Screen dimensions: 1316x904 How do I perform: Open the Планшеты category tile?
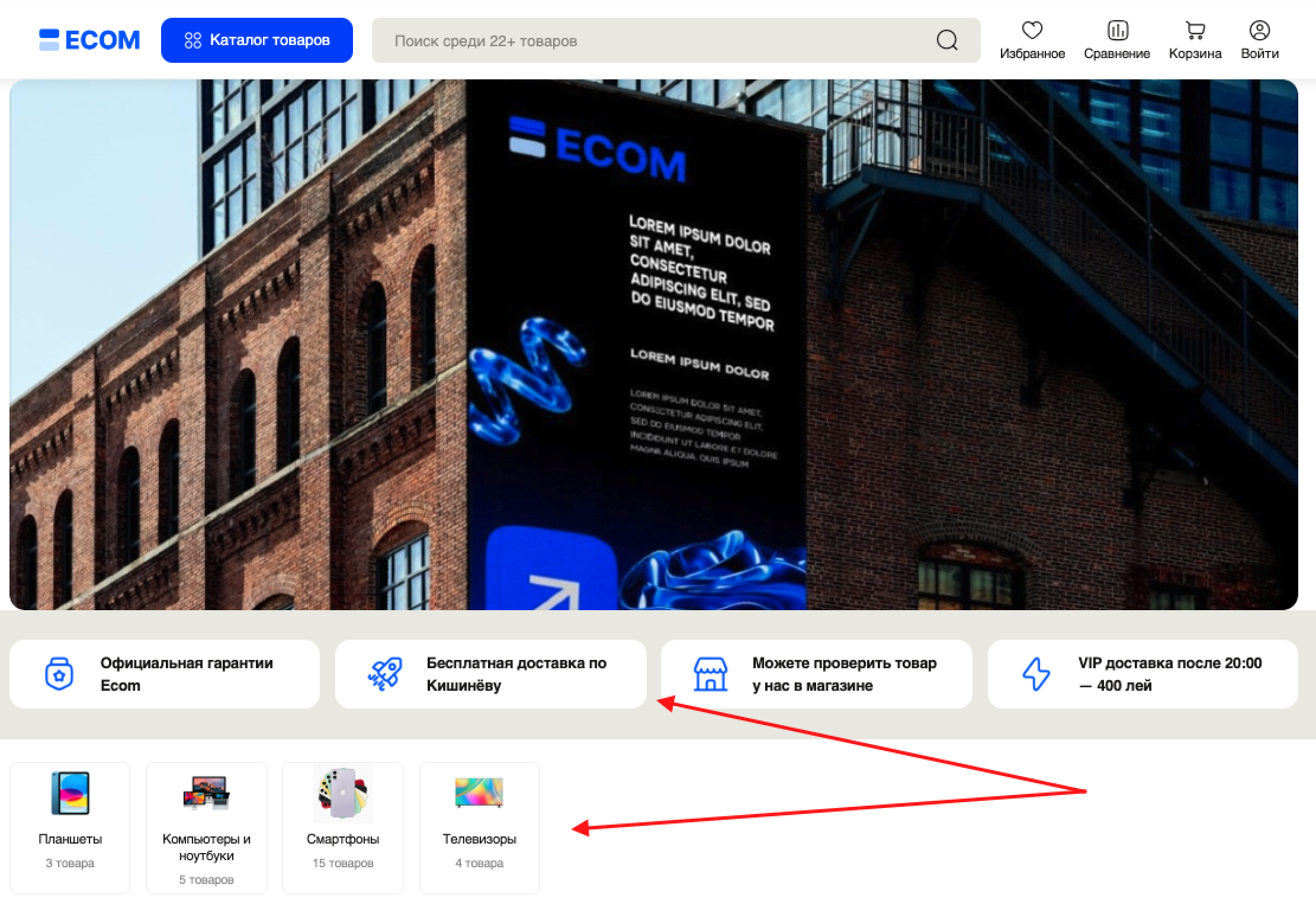(70, 827)
